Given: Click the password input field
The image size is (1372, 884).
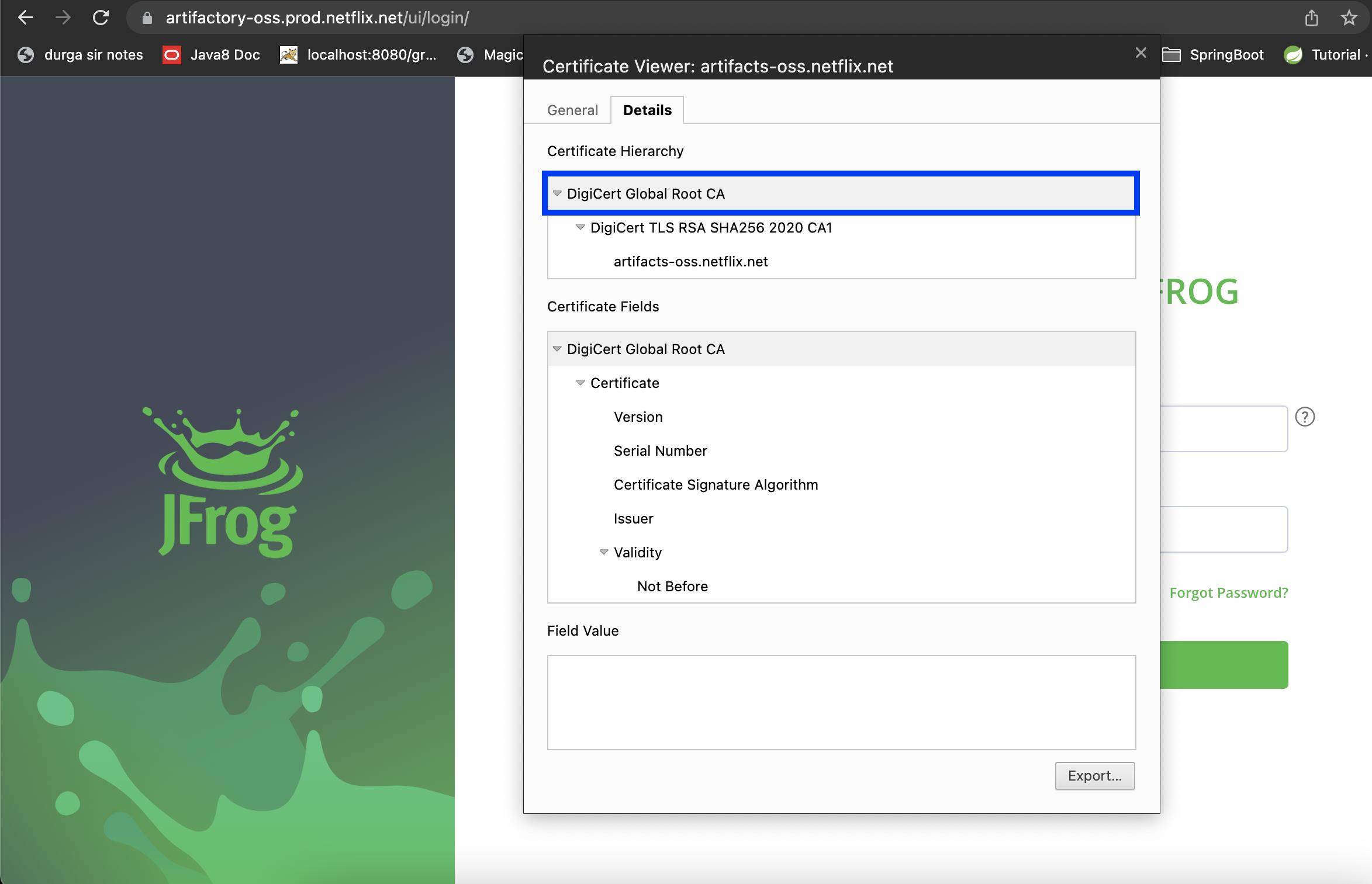Looking at the screenshot, I should click(x=1224, y=529).
